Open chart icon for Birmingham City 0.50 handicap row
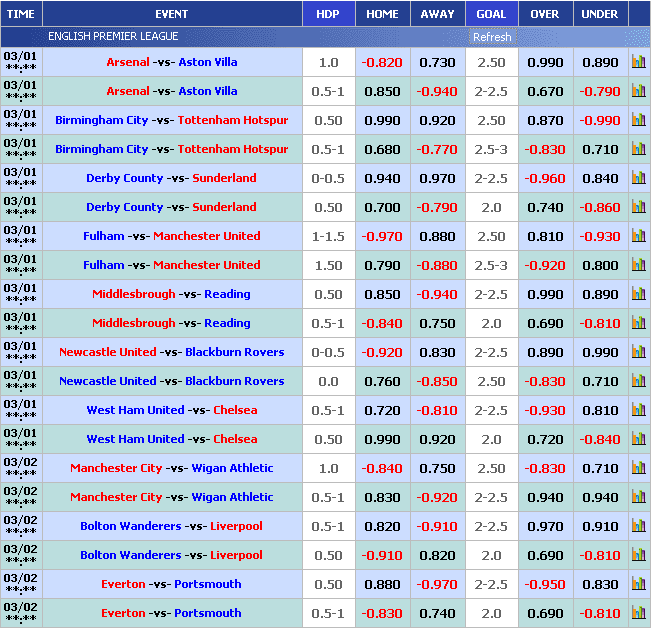Viewport: 651px width, 628px height. pos(639,120)
